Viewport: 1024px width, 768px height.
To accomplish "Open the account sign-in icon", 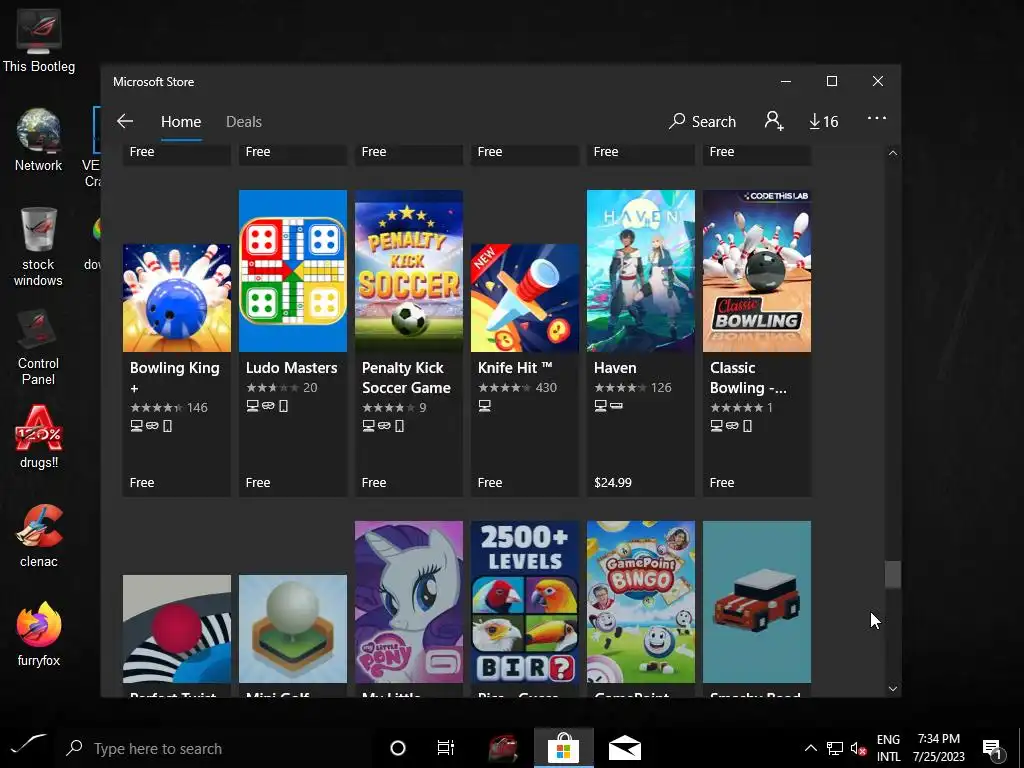I will [774, 121].
